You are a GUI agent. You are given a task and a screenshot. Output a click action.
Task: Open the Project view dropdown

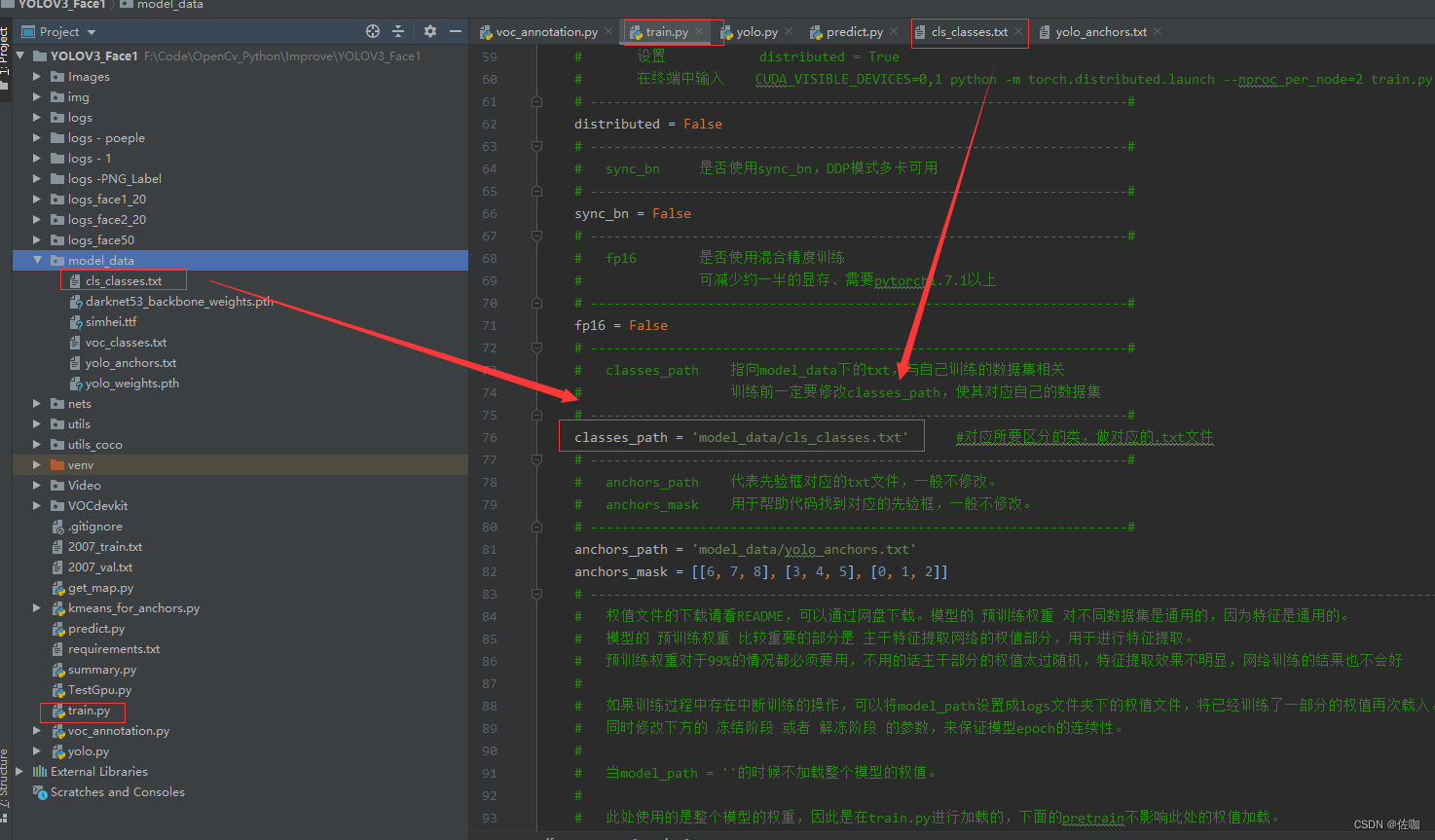(x=92, y=32)
